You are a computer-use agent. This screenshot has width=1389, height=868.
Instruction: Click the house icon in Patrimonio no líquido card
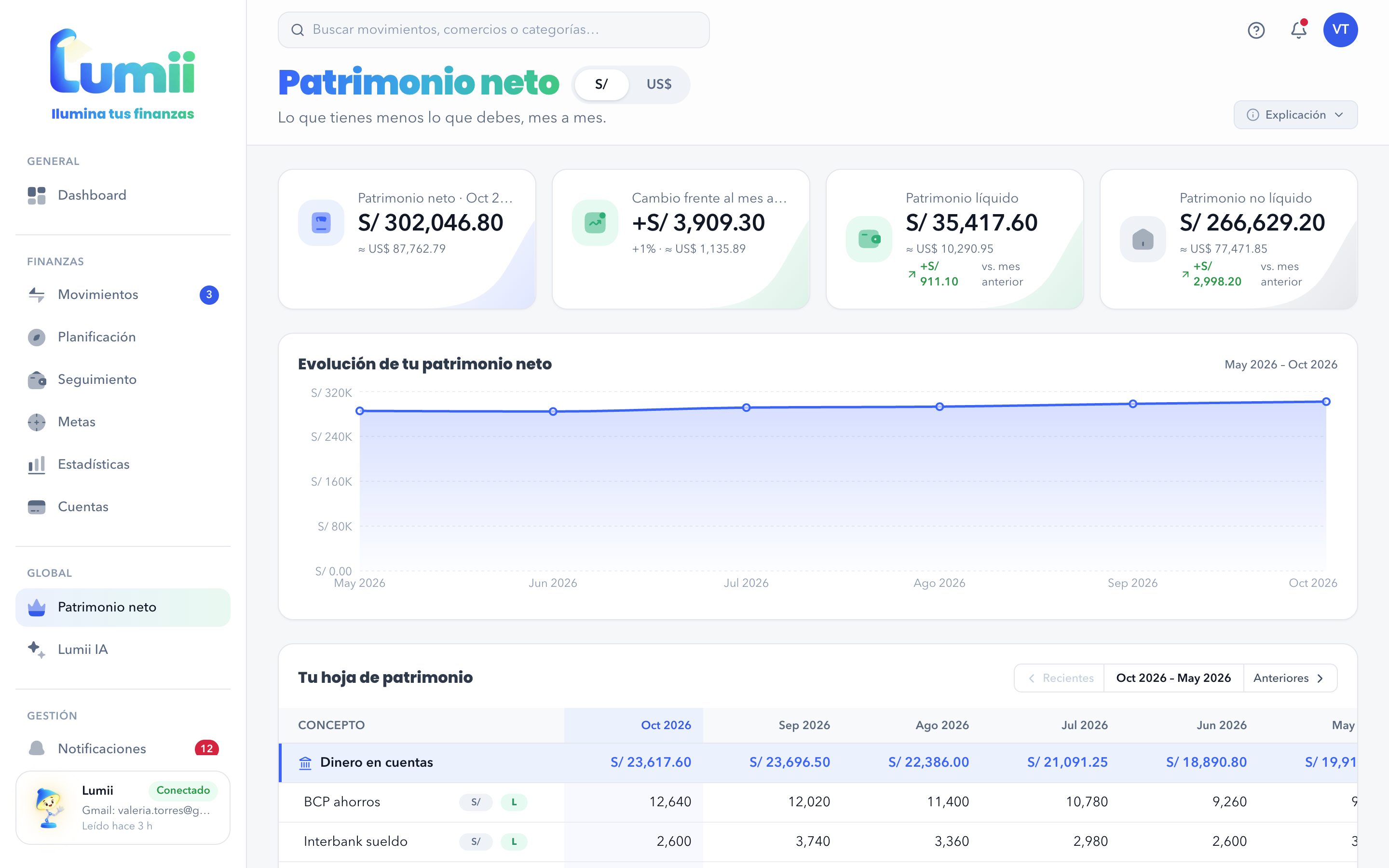pyautogui.click(x=1142, y=239)
